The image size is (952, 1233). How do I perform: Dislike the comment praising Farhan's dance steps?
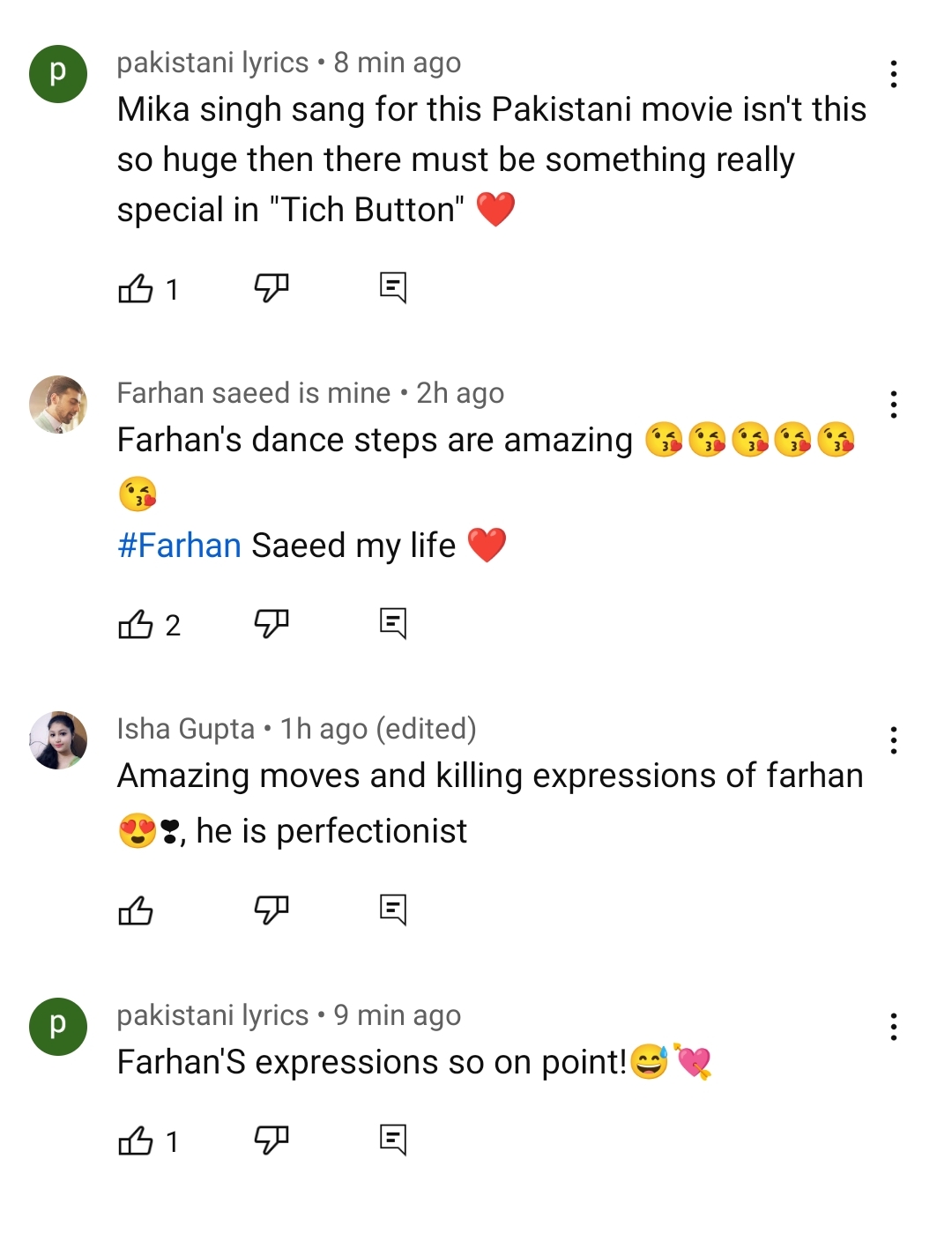[x=271, y=623]
